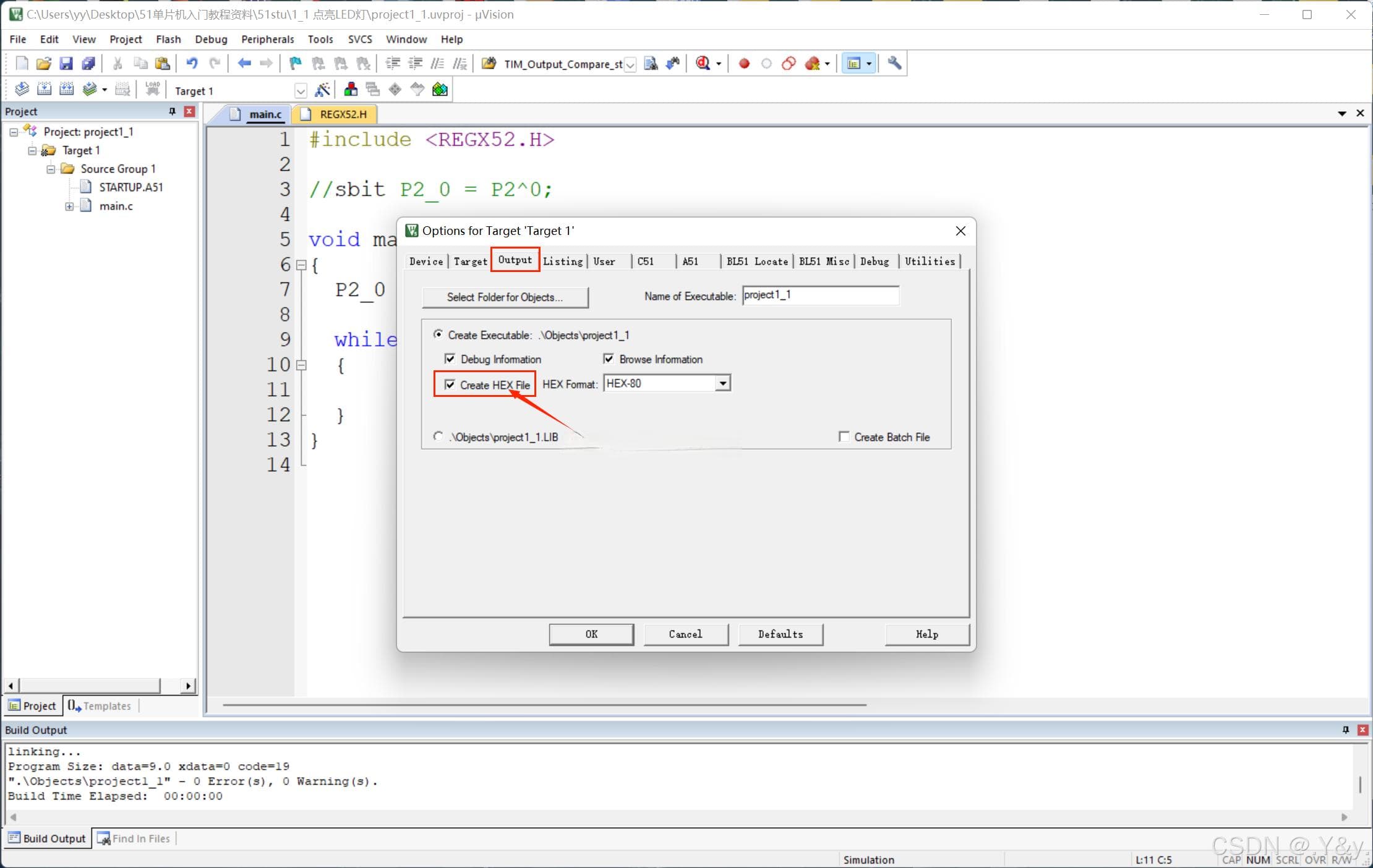Click the Configuration wrench icon
Viewport: 1373px width, 868px height.
[894, 64]
